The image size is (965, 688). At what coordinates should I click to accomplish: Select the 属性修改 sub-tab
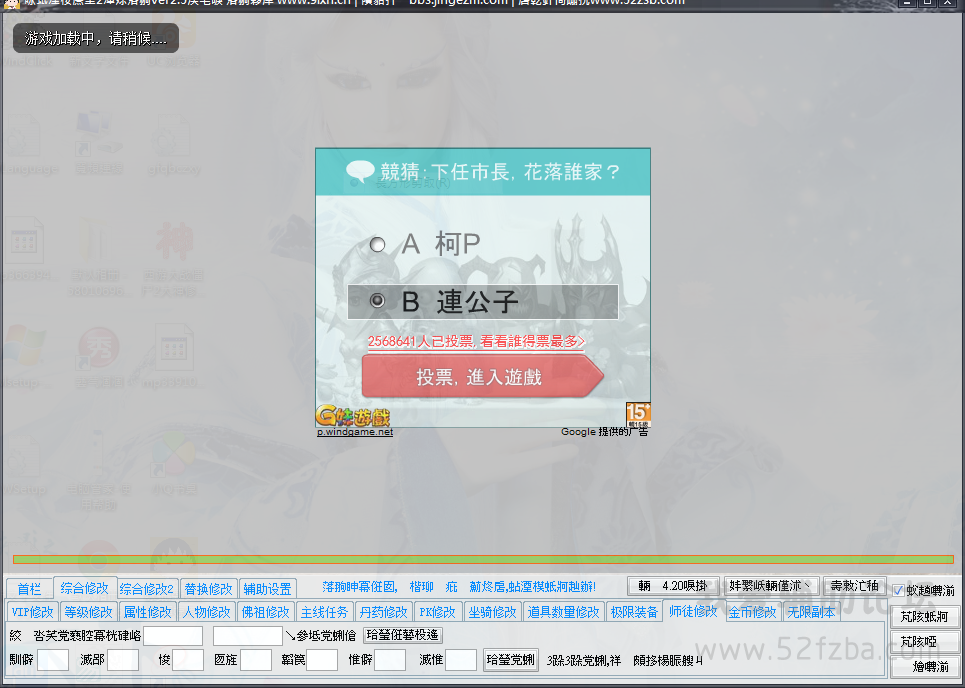[148, 612]
